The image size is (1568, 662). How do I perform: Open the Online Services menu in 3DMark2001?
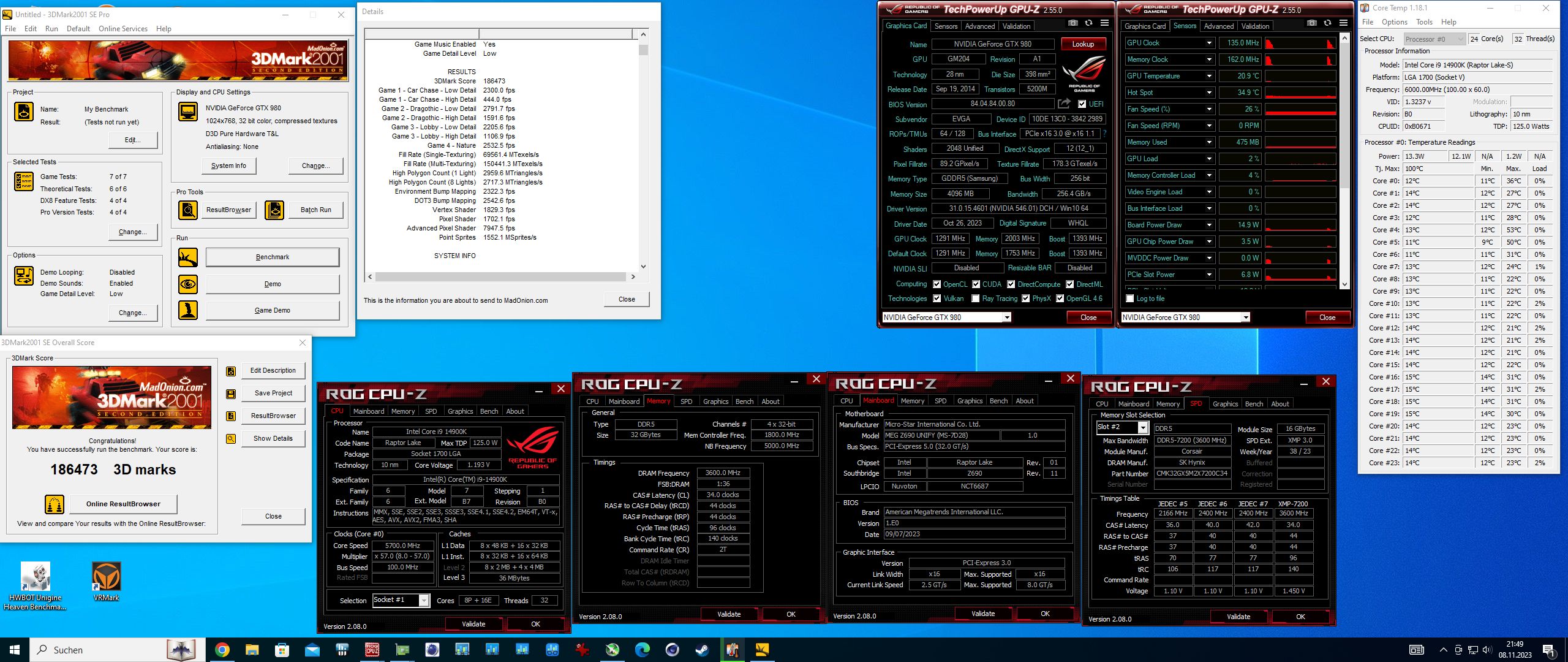pos(123,29)
